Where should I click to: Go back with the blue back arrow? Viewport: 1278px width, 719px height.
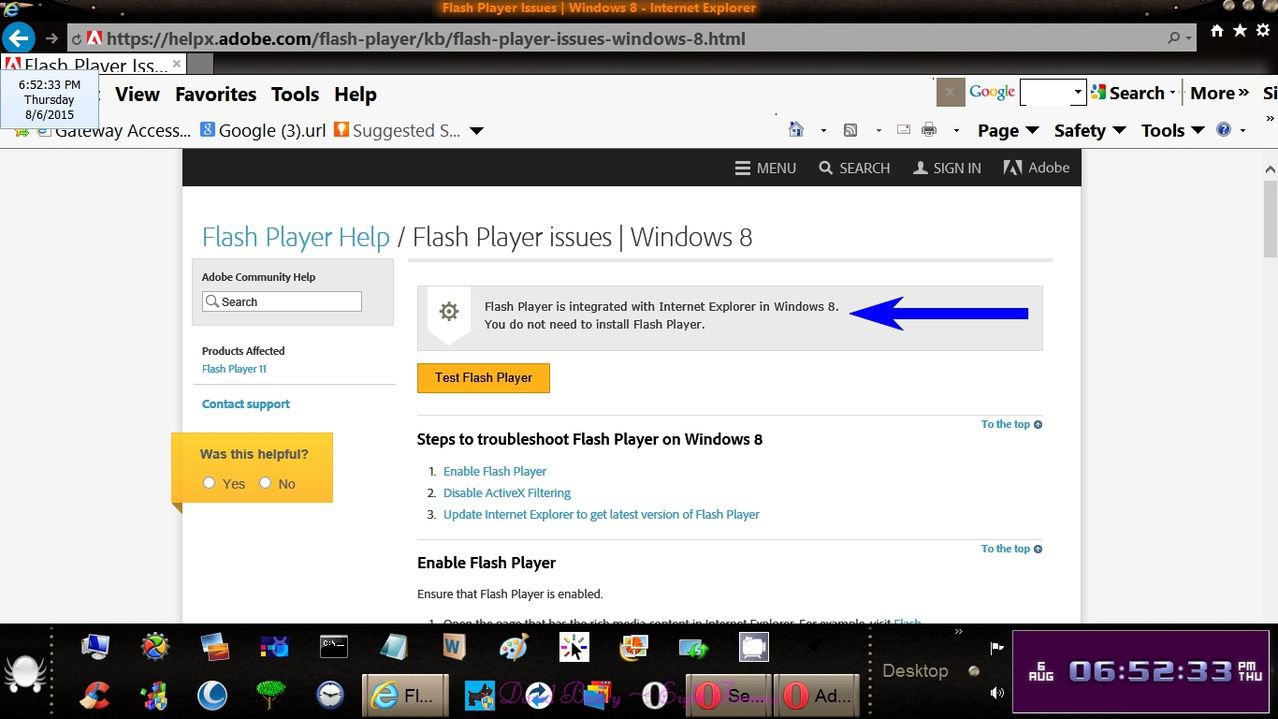18,38
